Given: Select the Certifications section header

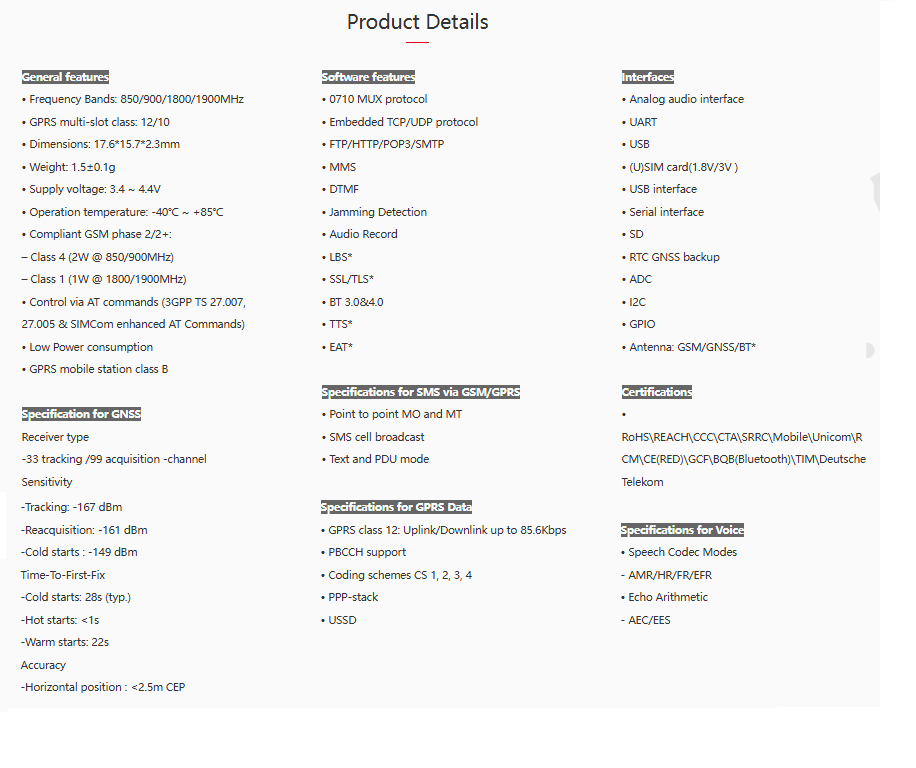Looking at the screenshot, I should (657, 392).
